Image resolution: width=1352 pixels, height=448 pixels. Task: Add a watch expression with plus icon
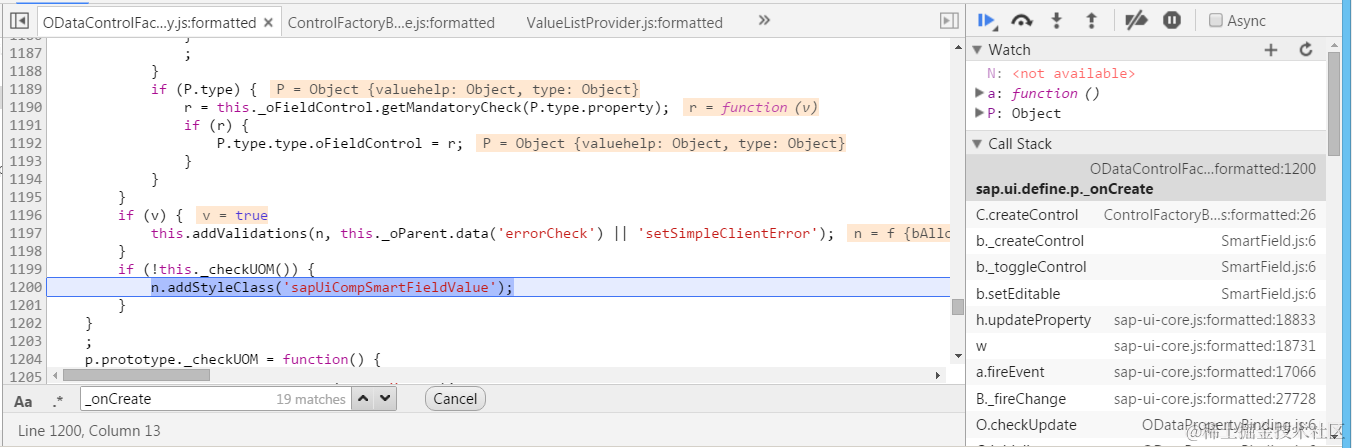click(1271, 49)
